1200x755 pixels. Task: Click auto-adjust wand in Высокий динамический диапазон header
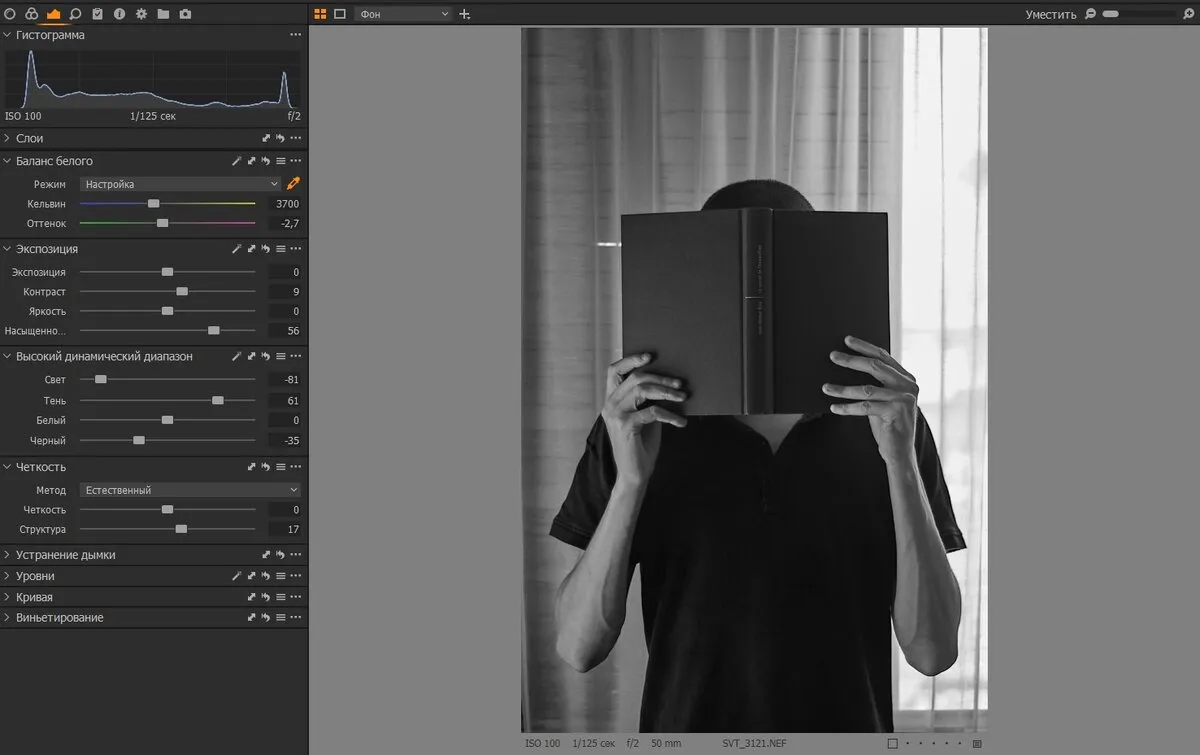click(x=237, y=356)
